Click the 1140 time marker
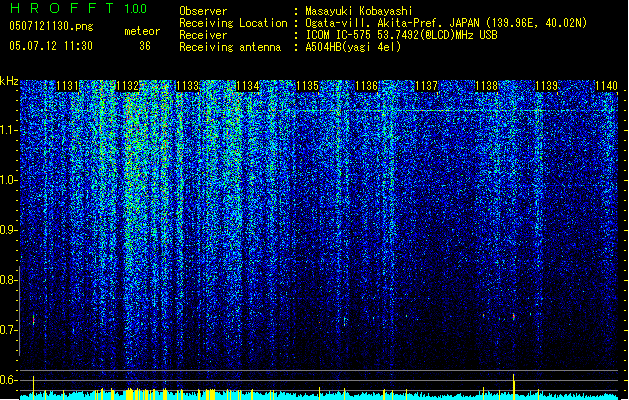629x400 pixels. (606, 86)
